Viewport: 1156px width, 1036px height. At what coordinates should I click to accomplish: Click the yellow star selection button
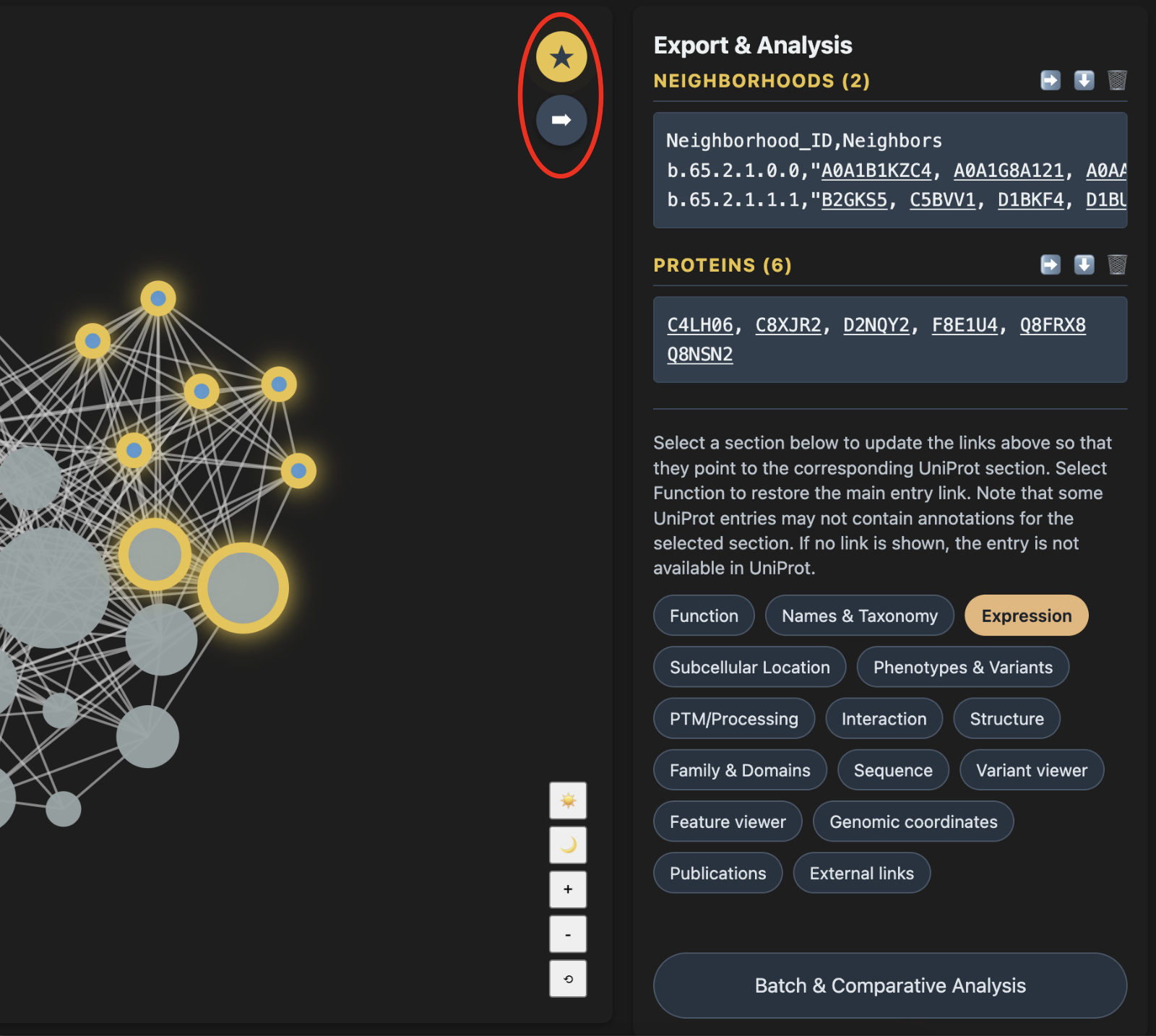point(561,57)
